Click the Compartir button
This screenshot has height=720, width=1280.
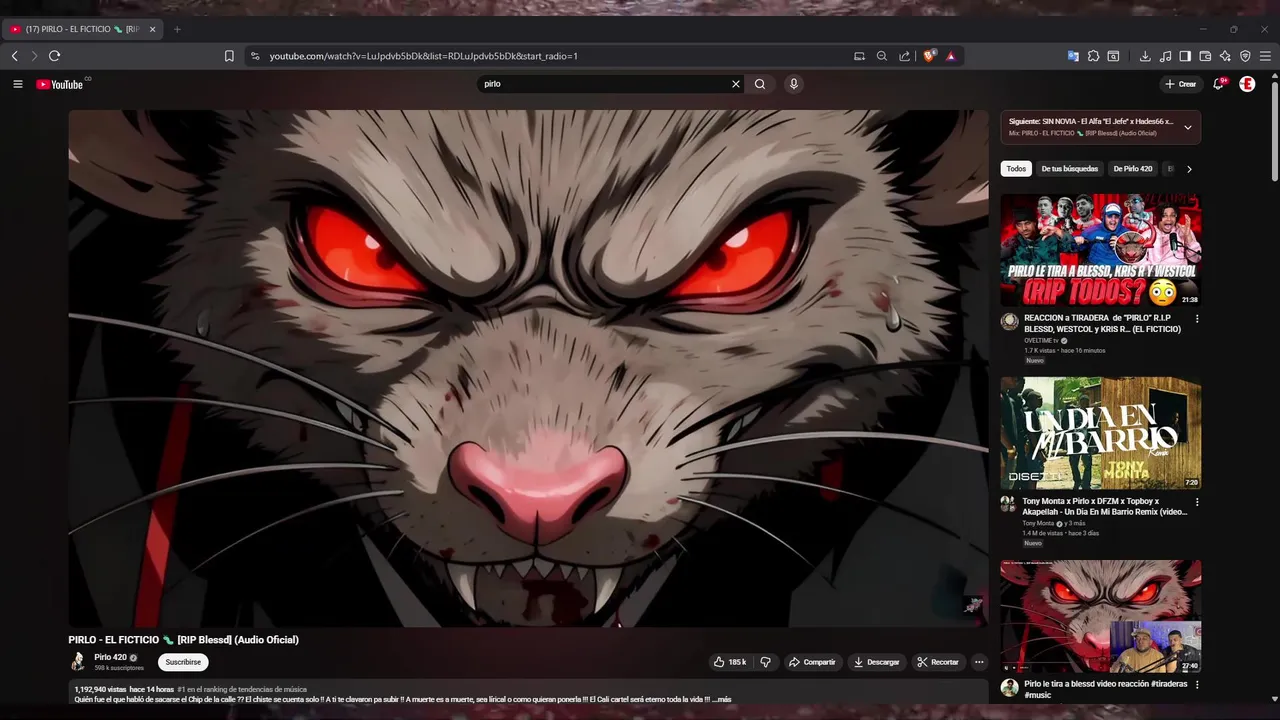point(811,662)
